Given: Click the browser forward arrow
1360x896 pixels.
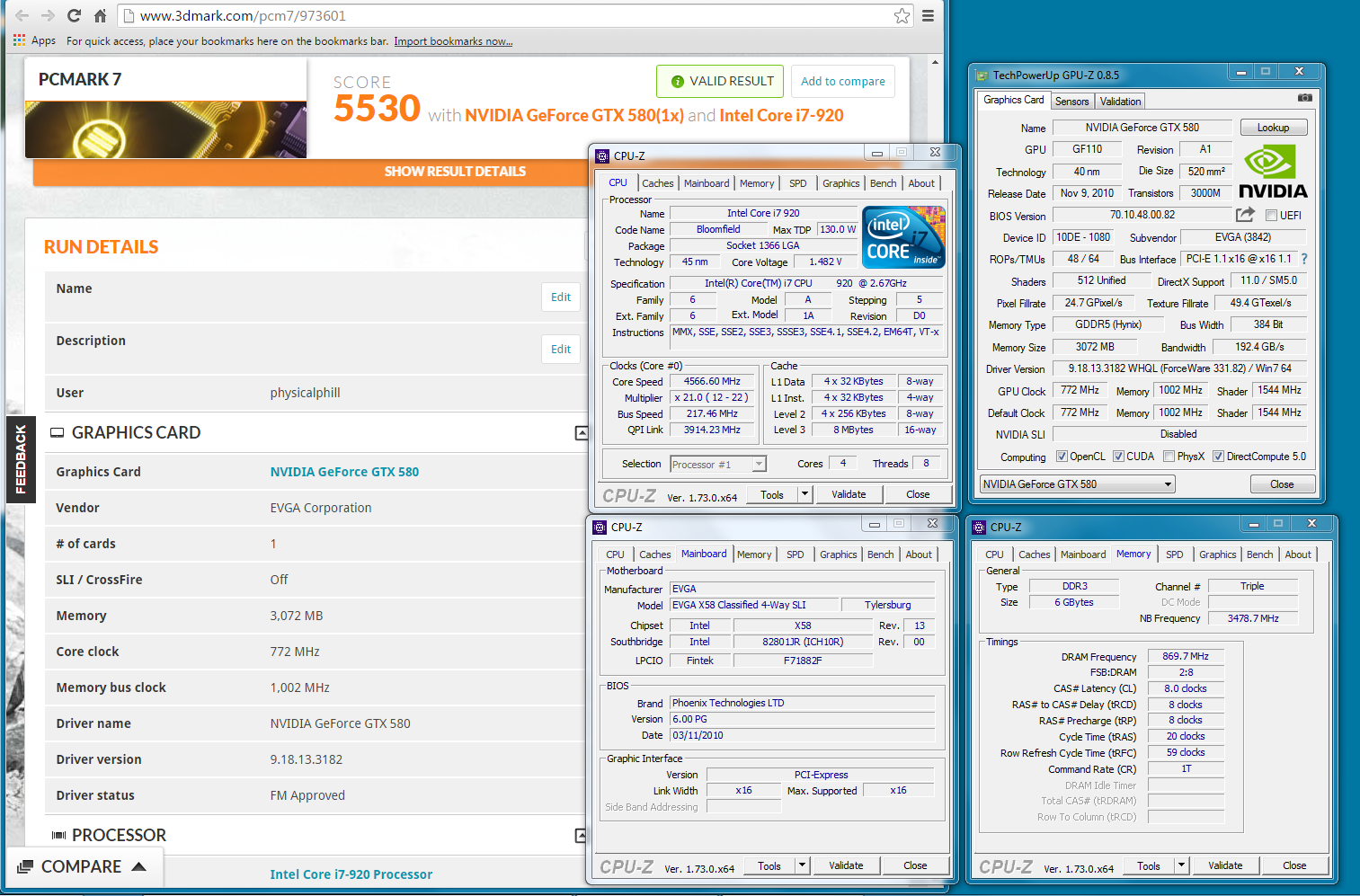Looking at the screenshot, I should (48, 15).
